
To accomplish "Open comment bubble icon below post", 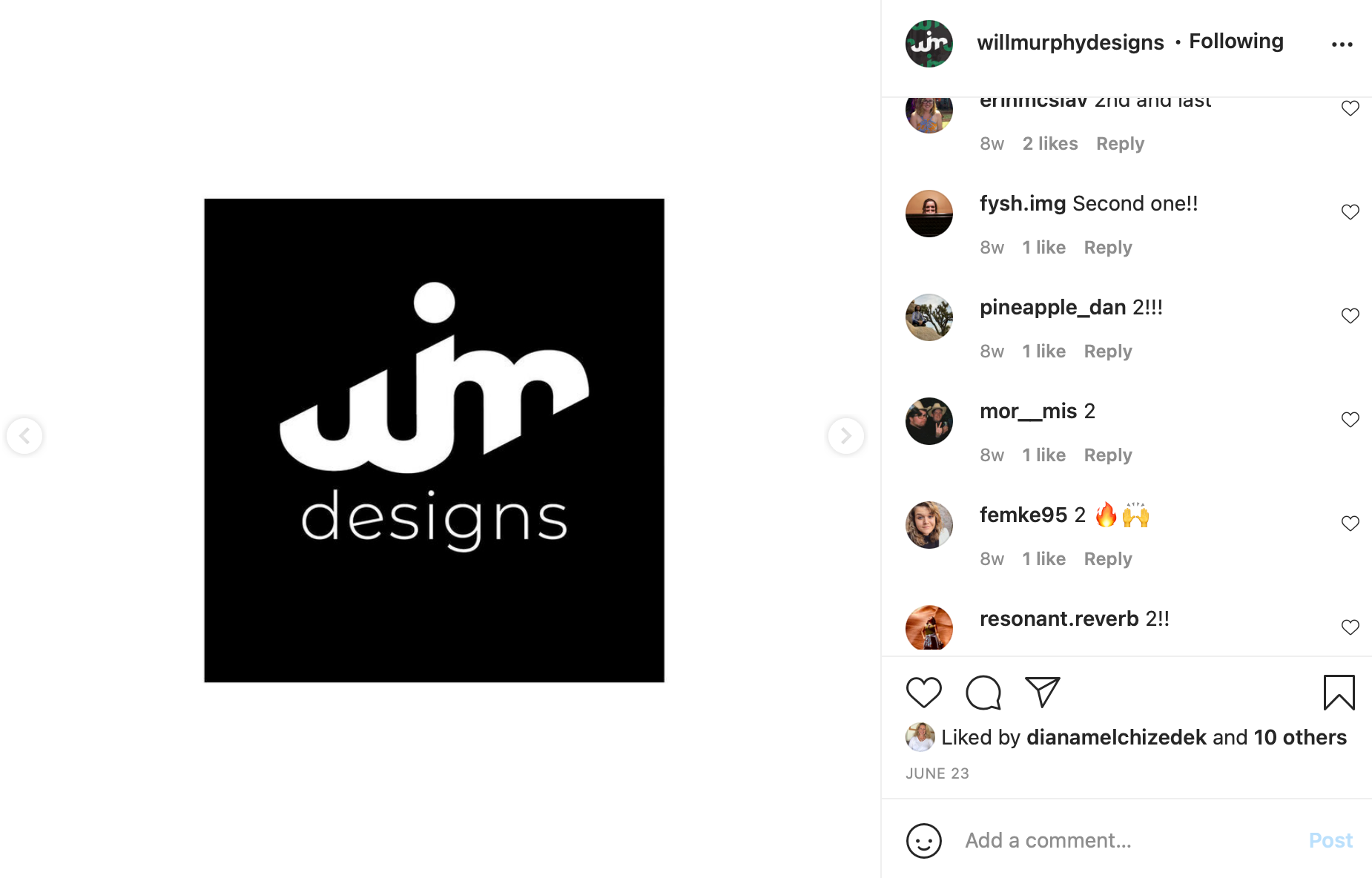I will click(983, 693).
